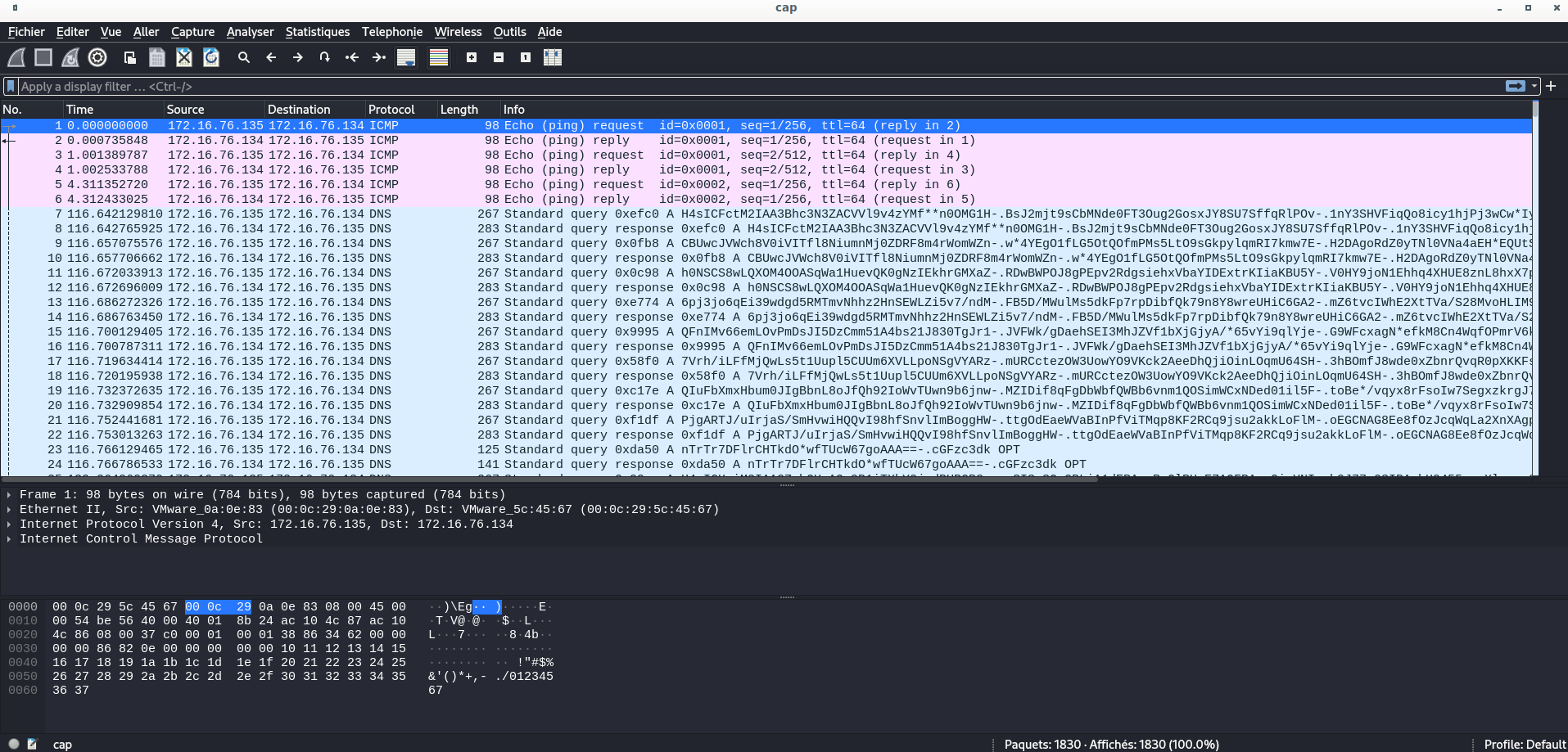
Task: Open the Aide menu
Action: coord(550,32)
